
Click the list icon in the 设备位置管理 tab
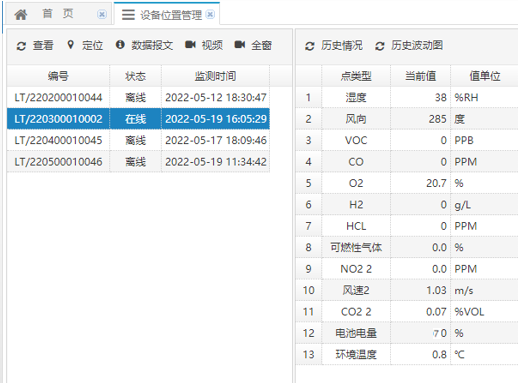[128, 15]
